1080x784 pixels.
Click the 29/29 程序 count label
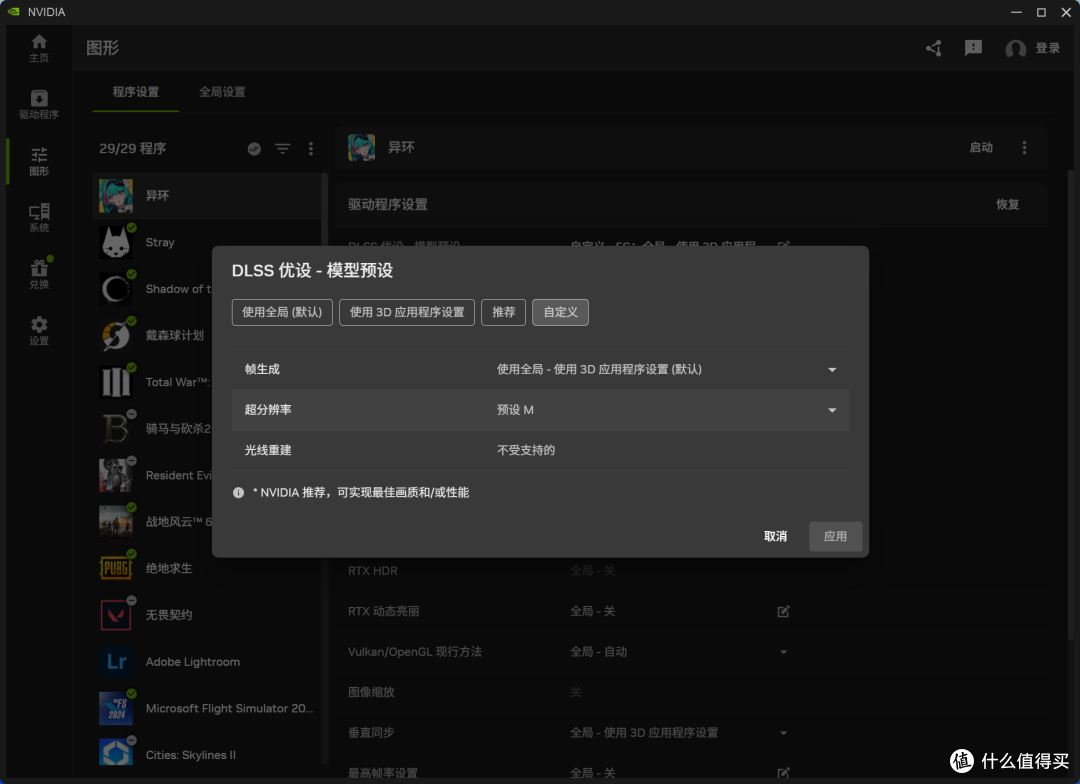(x=132, y=148)
